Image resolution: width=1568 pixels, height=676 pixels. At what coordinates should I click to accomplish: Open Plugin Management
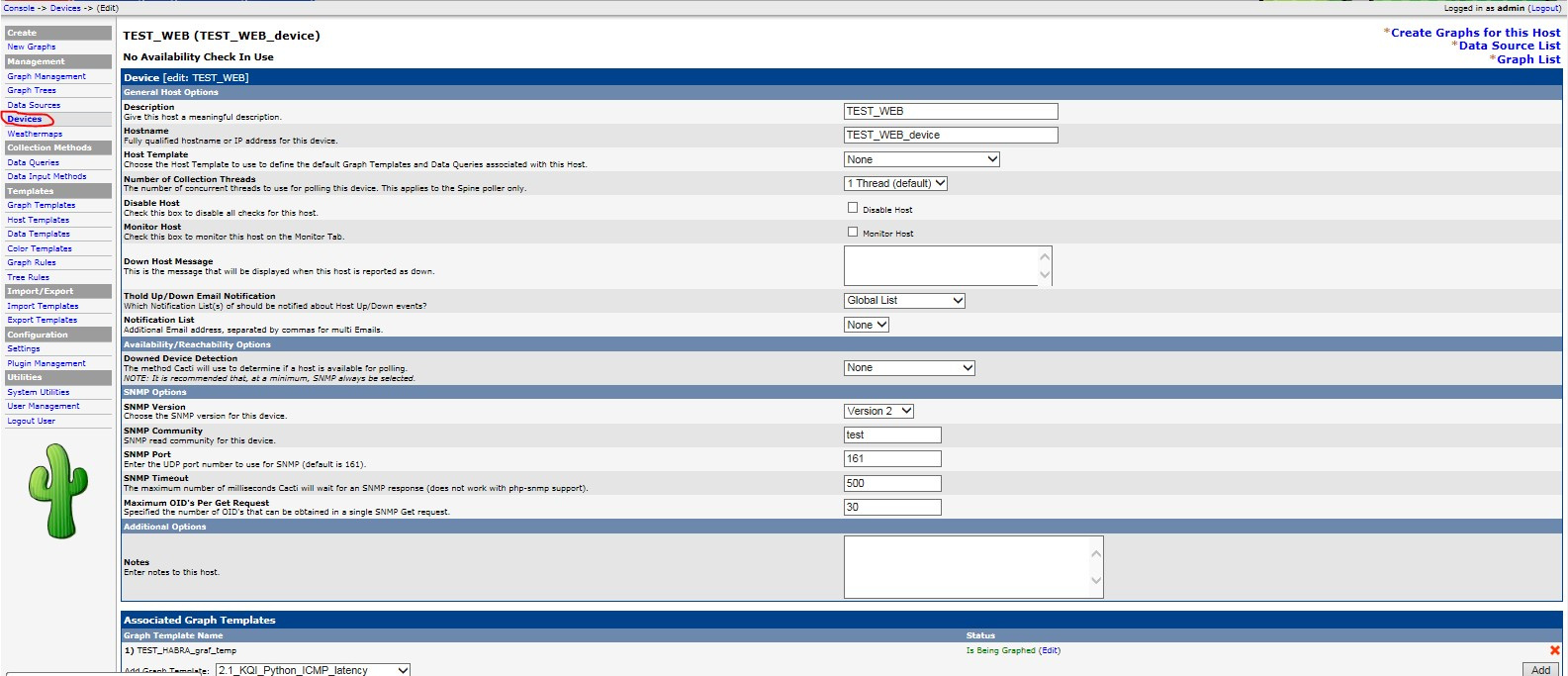[46, 363]
